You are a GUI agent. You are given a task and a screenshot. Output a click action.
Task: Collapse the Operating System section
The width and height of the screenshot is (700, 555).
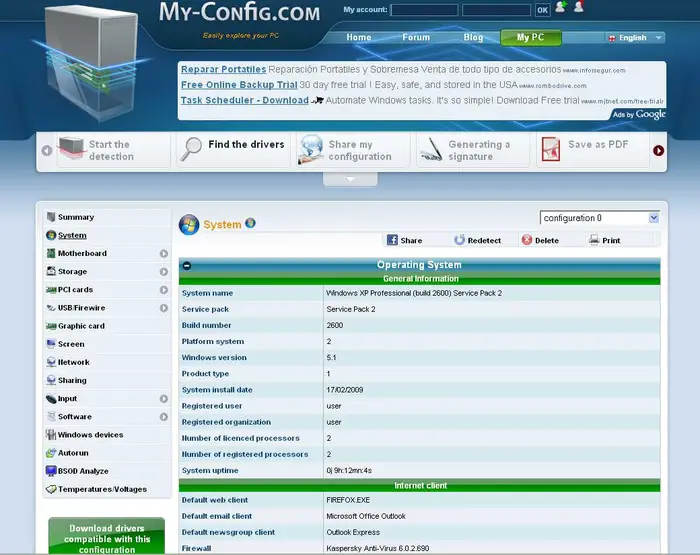click(187, 266)
